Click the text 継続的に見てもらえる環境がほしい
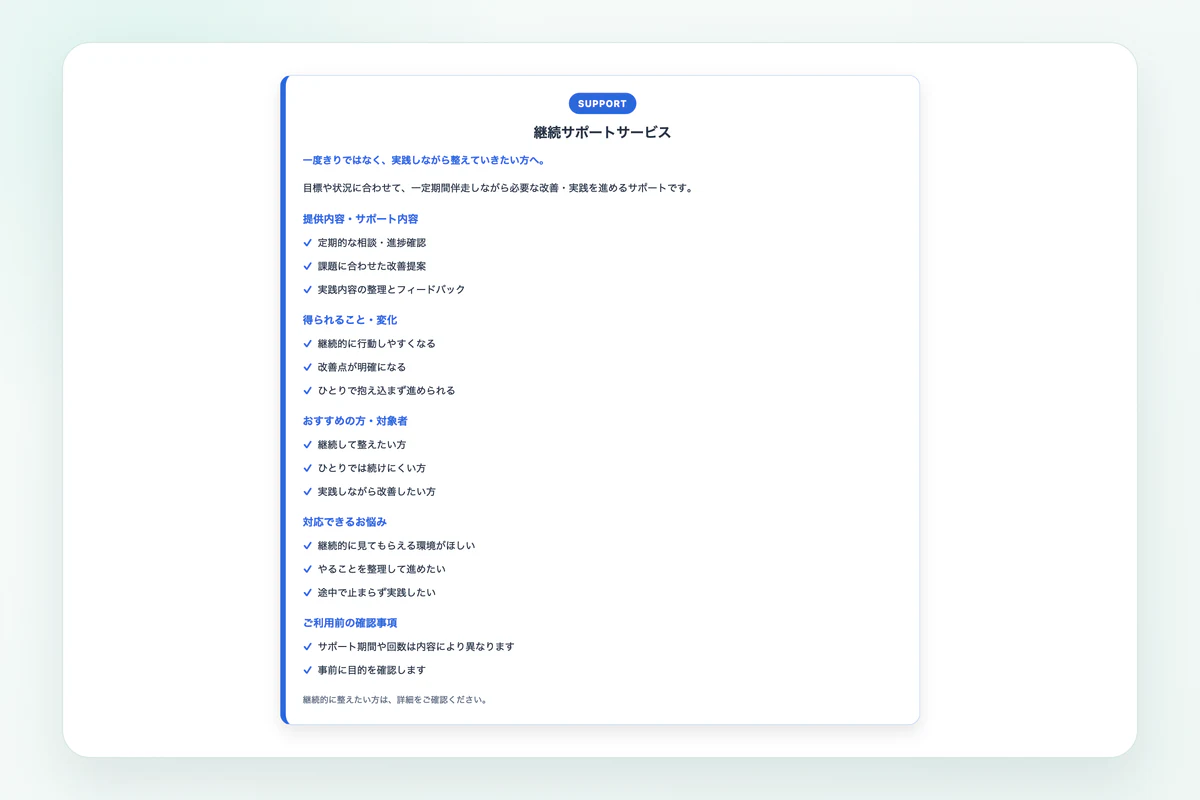The image size is (1200, 800). tap(397, 546)
